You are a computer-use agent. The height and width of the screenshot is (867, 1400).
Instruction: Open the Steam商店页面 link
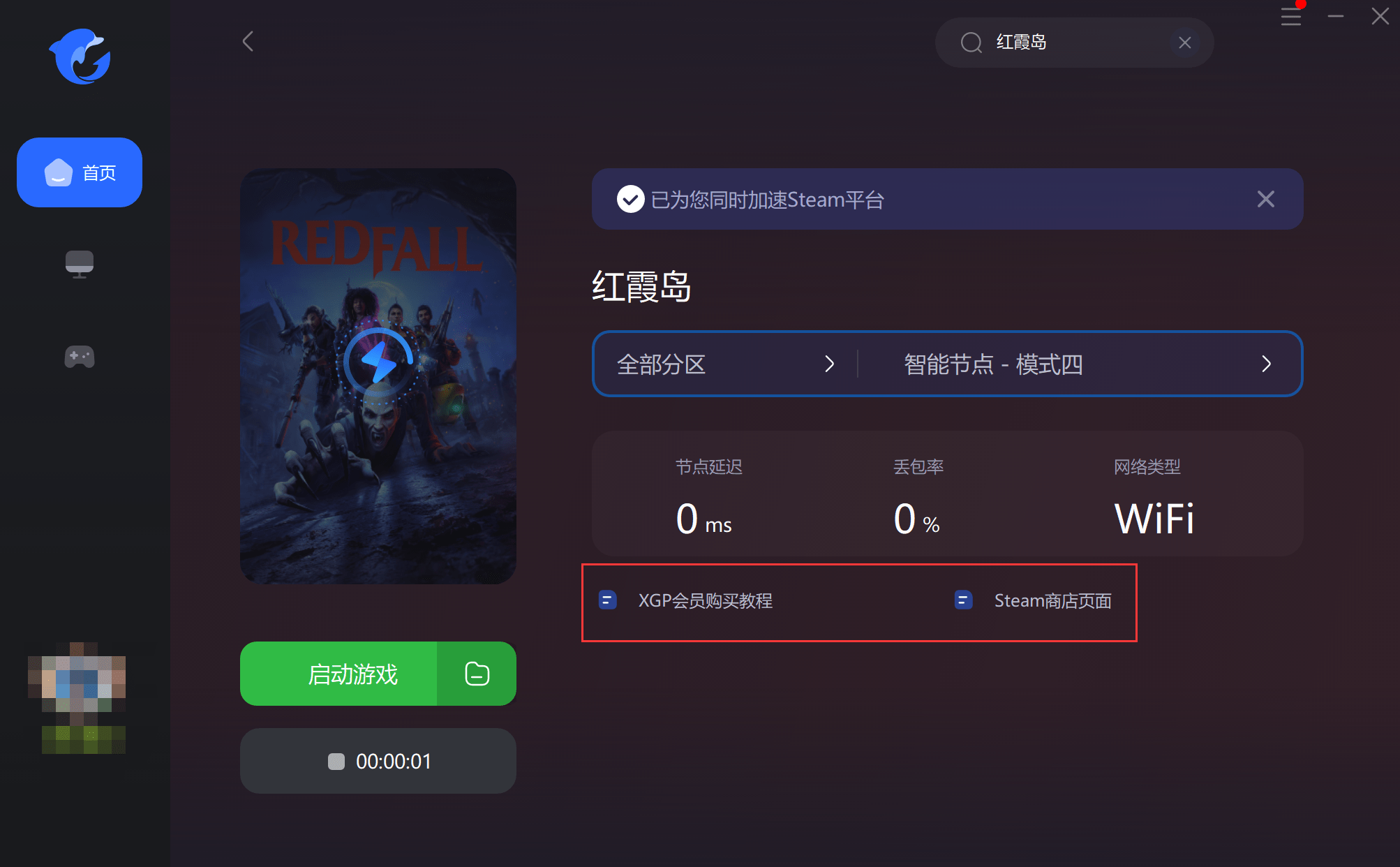click(x=1052, y=600)
